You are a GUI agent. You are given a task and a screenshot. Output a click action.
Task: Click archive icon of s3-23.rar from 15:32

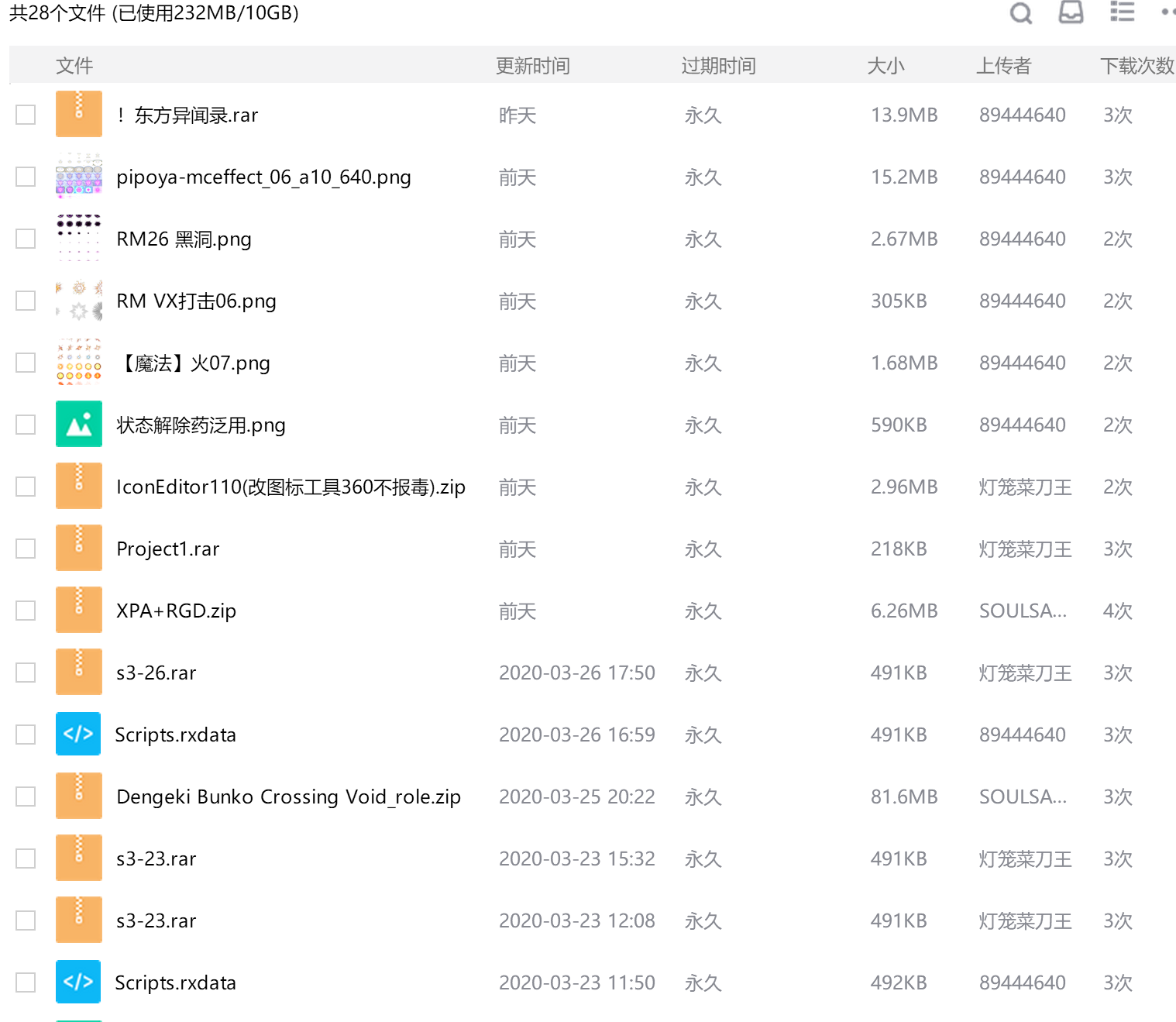click(x=79, y=858)
